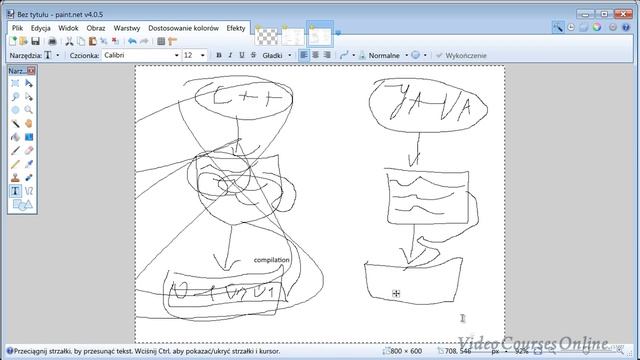Click the New image icon

13,41
